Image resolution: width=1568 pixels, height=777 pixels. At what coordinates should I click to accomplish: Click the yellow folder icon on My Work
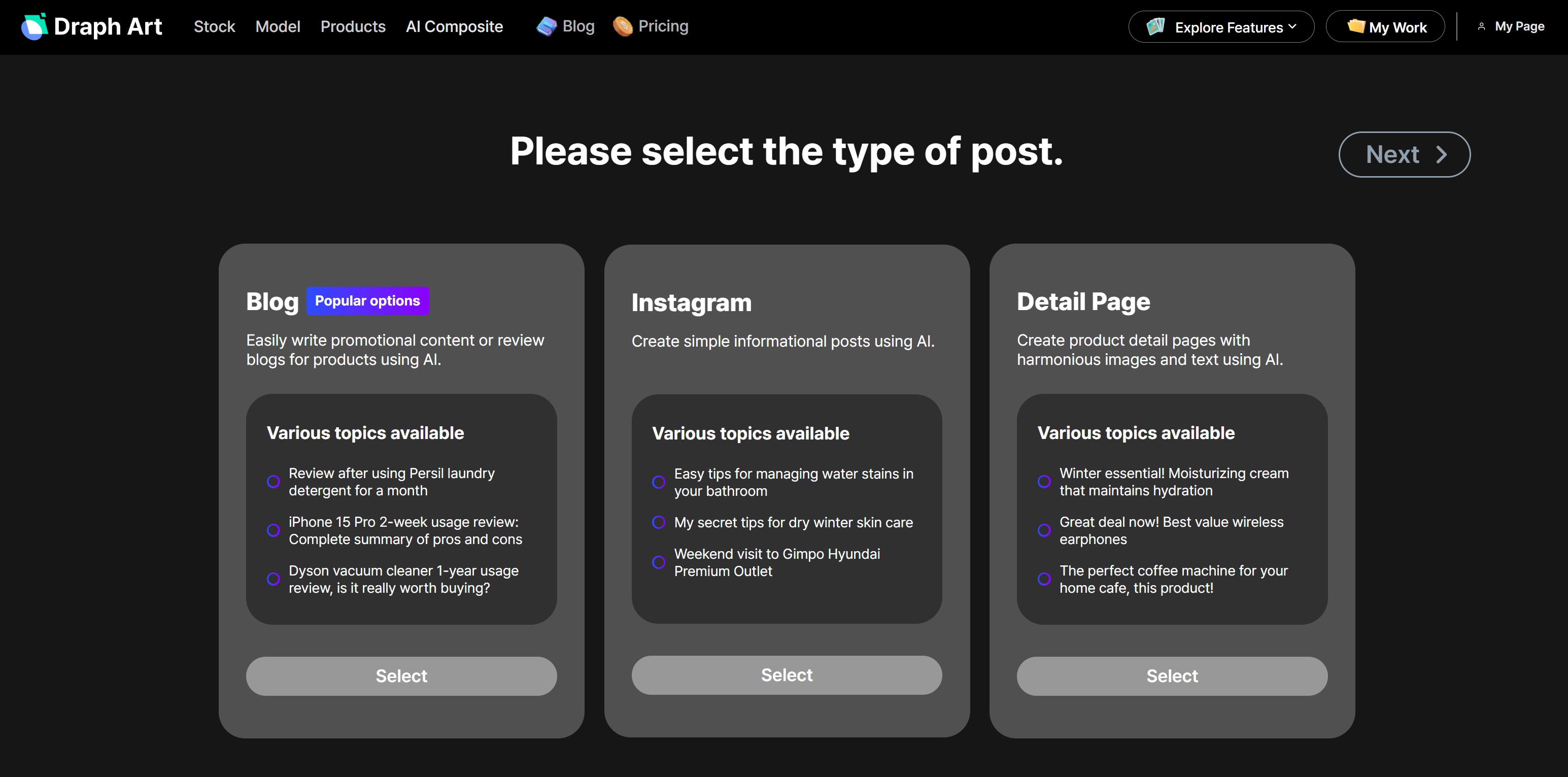click(1357, 26)
